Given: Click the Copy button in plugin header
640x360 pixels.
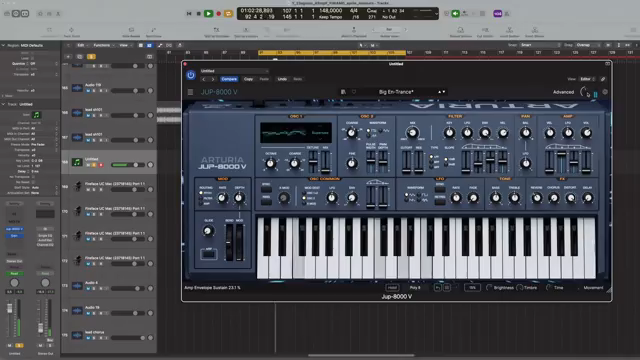Looking at the screenshot, I should [248, 79].
